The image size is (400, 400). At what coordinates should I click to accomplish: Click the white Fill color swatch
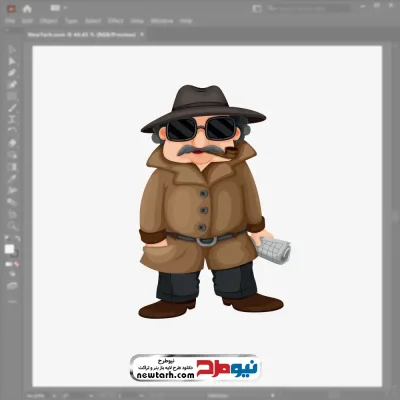(x=9, y=249)
